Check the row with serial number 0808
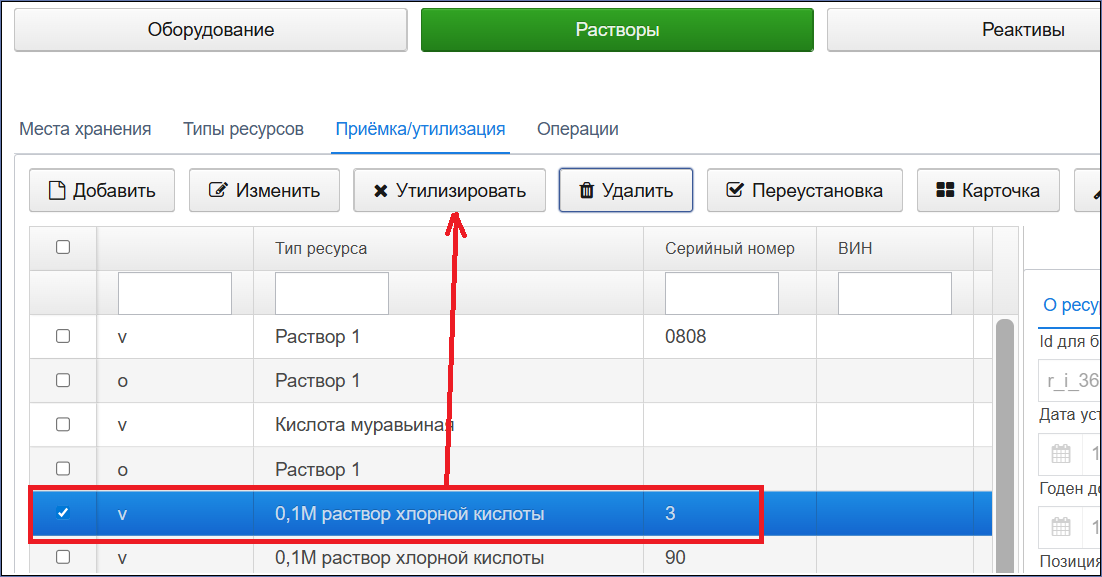The image size is (1102, 577). 63,336
